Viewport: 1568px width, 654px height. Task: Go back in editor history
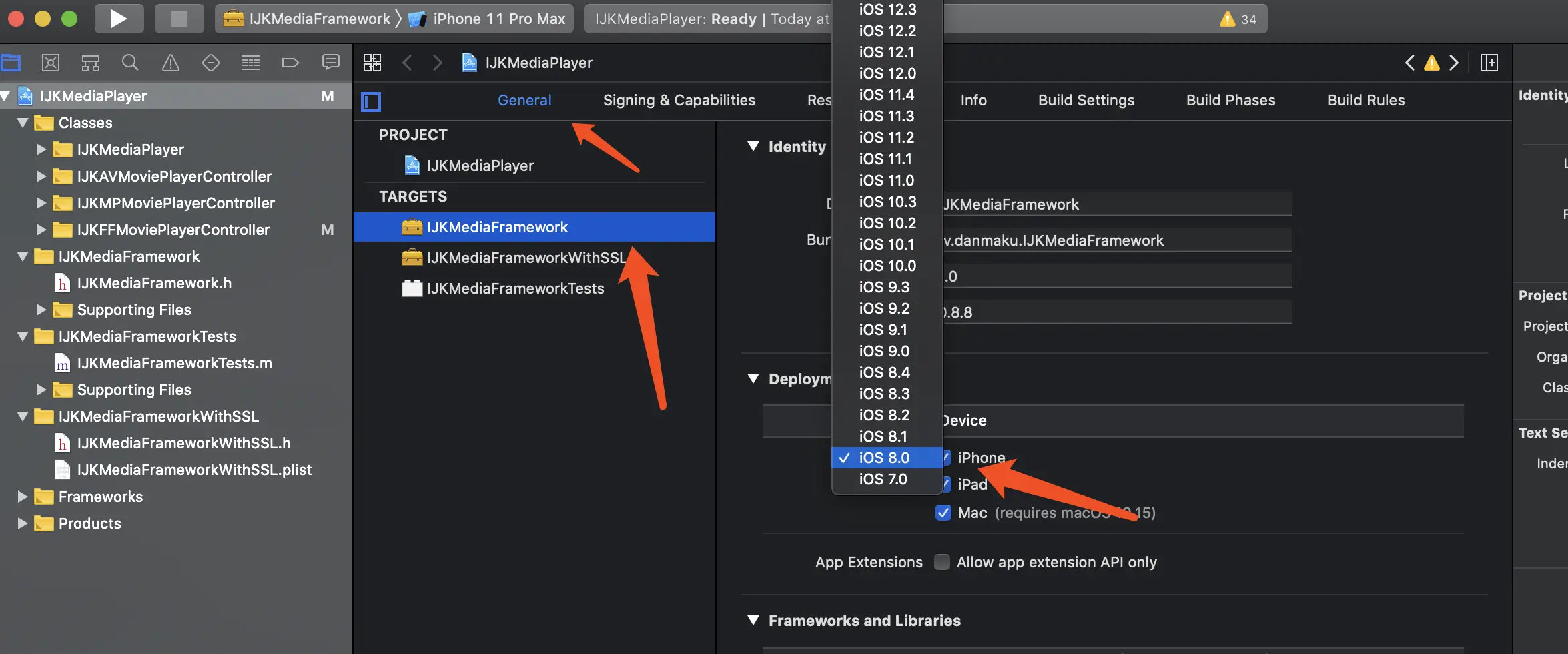[407, 63]
